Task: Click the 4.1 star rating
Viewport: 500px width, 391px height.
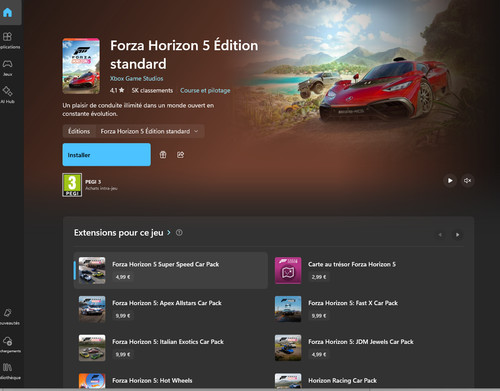Action: tap(117, 90)
